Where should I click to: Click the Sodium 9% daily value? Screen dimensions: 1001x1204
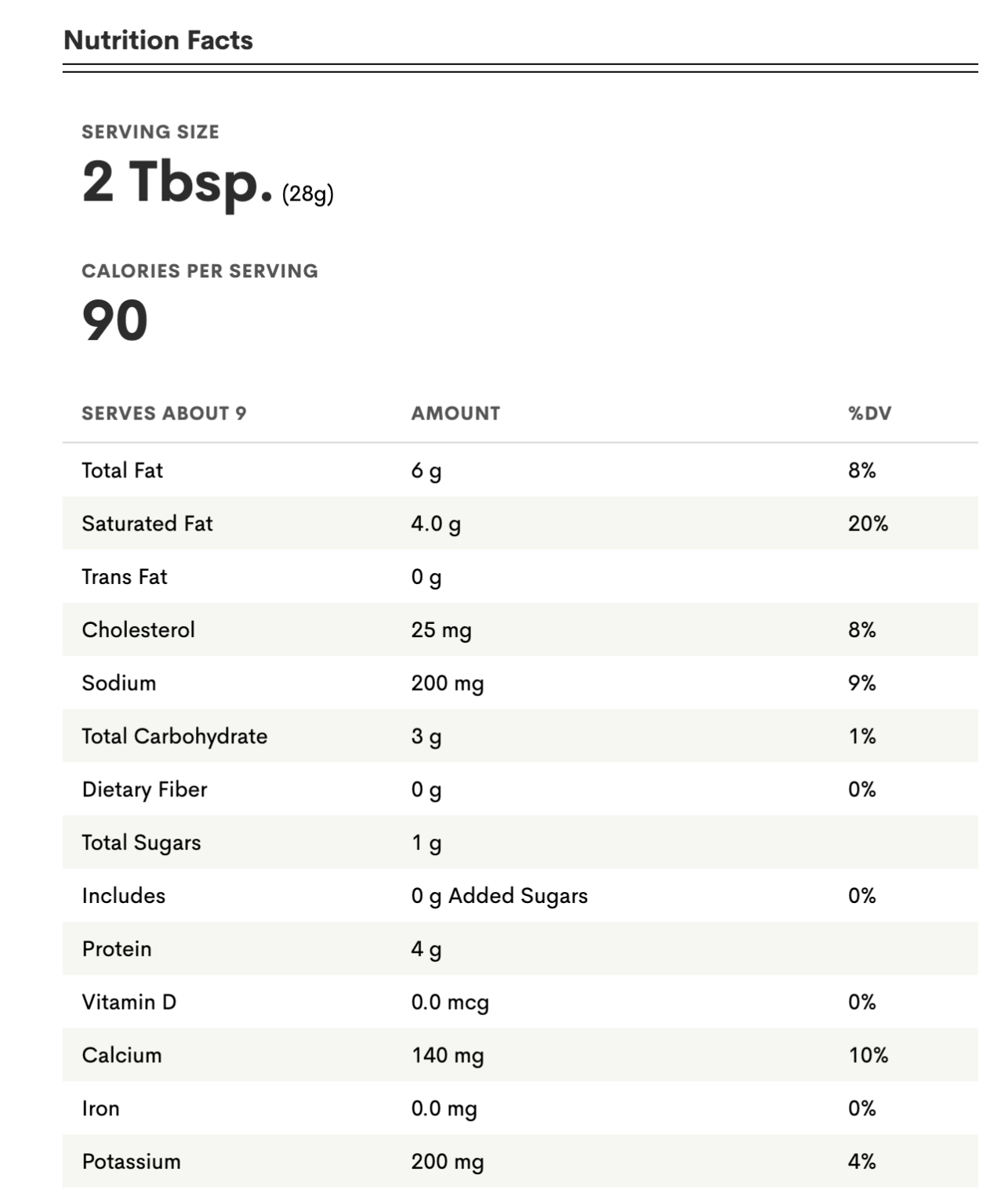(861, 683)
